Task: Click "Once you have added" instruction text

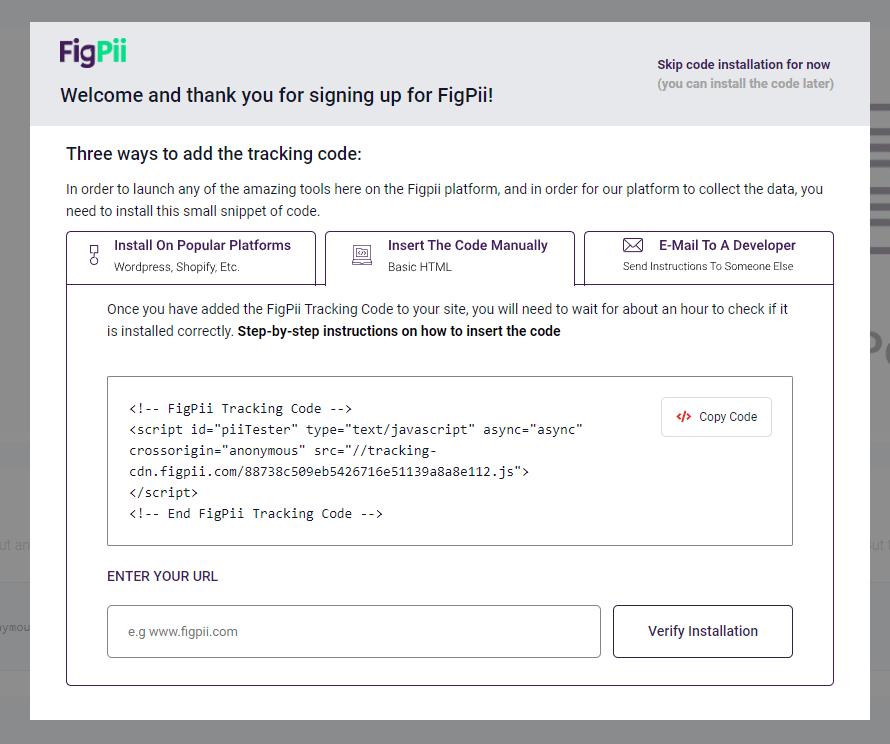Action: coord(447,320)
